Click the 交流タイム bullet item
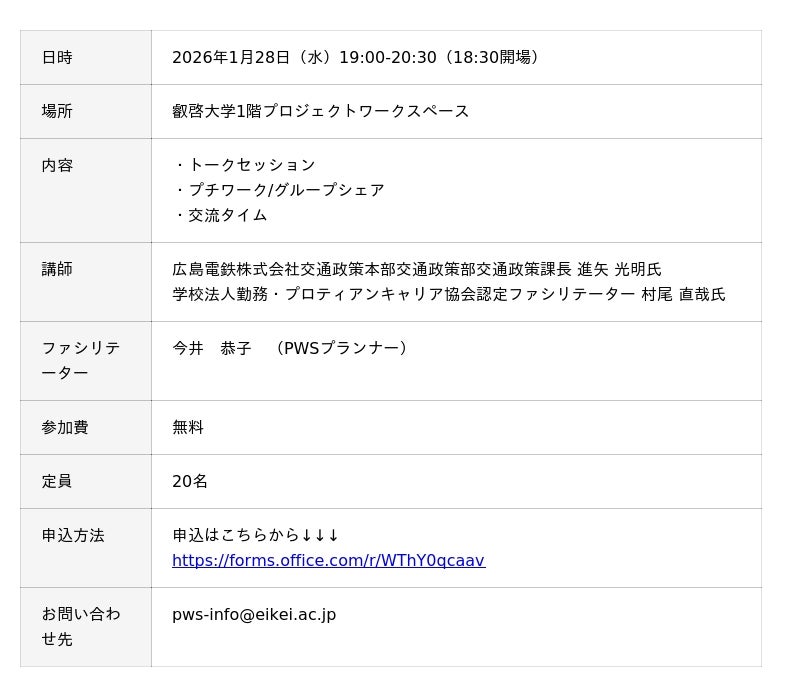Image resolution: width=800 pixels, height=697 pixels. pyautogui.click(x=227, y=216)
